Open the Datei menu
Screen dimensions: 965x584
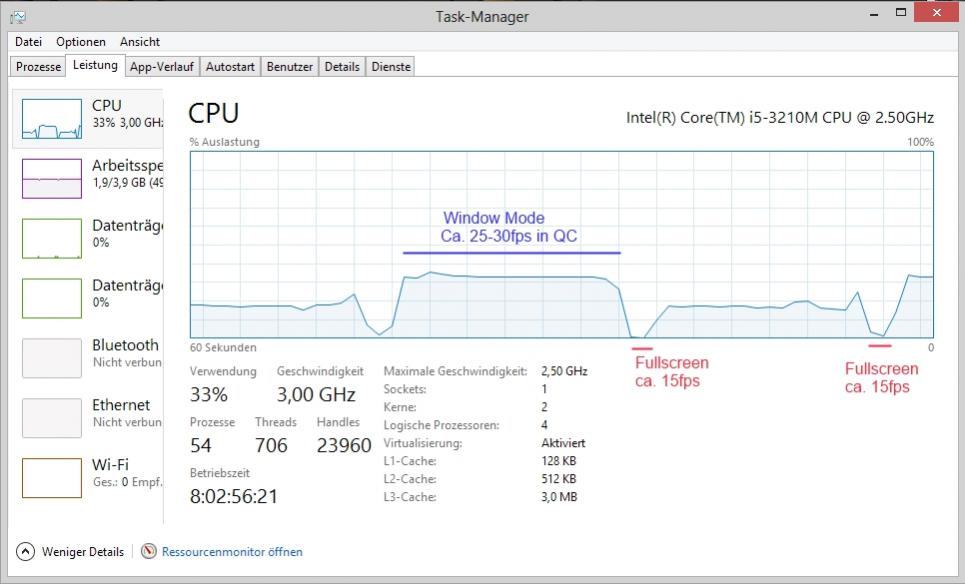(x=28, y=42)
